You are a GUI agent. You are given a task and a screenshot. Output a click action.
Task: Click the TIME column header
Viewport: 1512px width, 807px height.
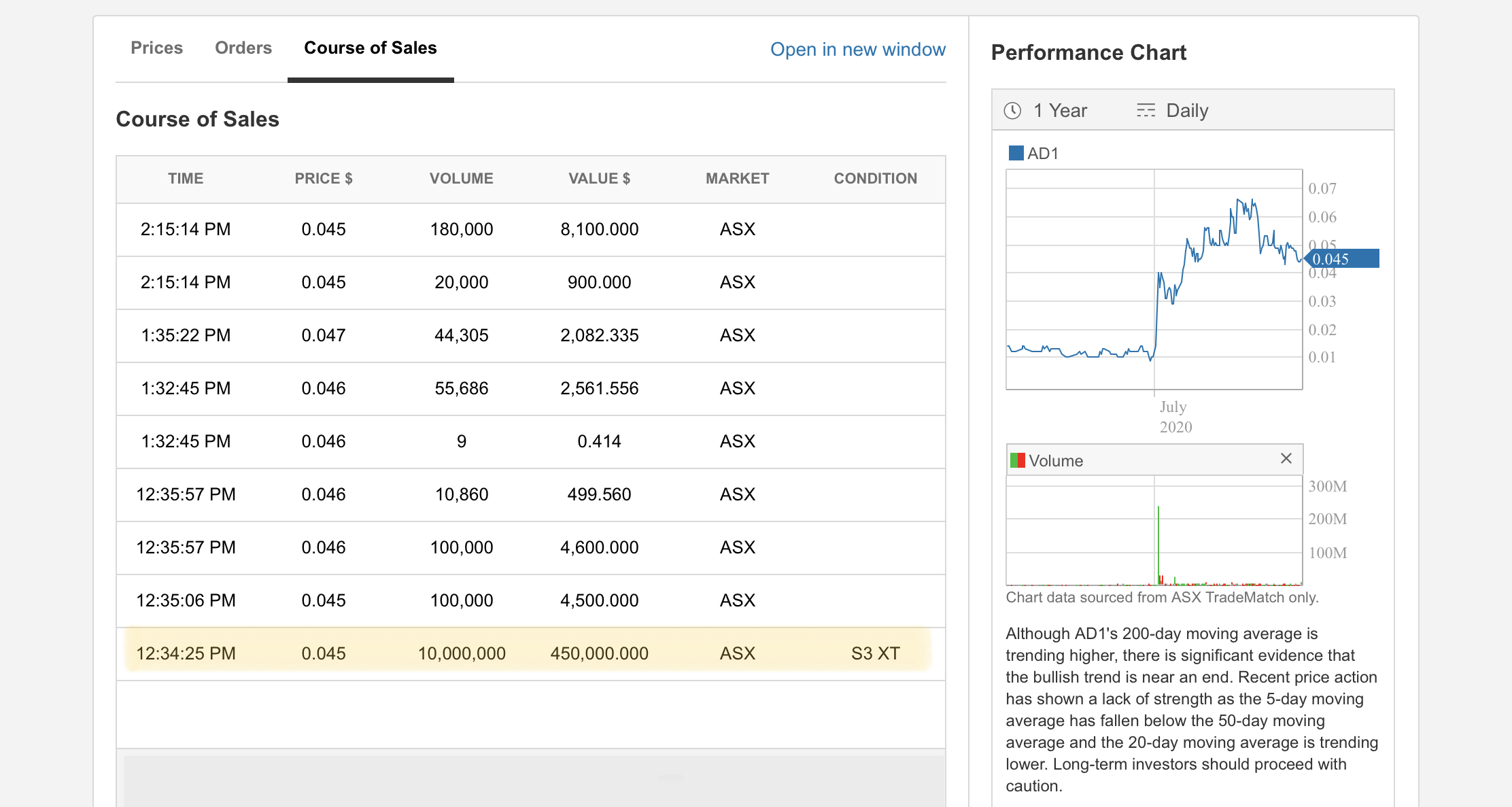[186, 178]
